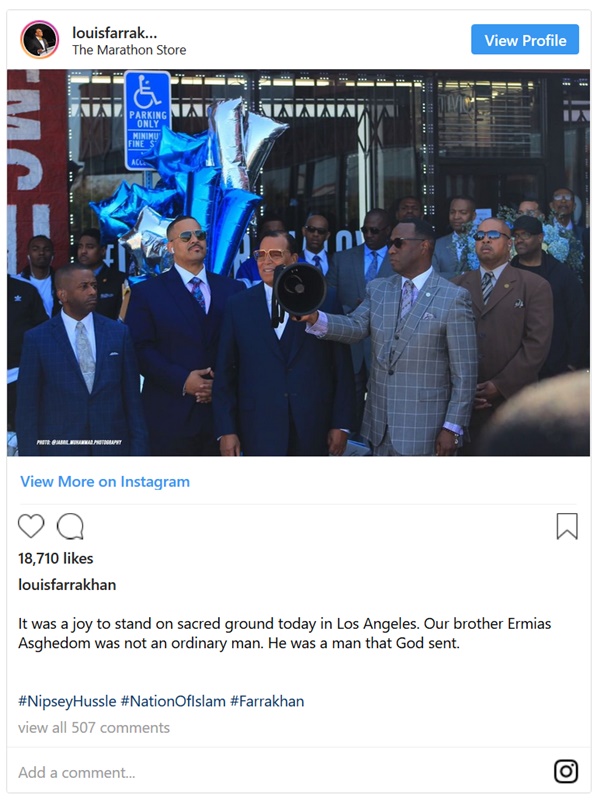Open Instagram via the camera logo icon
This screenshot has width=600, height=801.
566,771
